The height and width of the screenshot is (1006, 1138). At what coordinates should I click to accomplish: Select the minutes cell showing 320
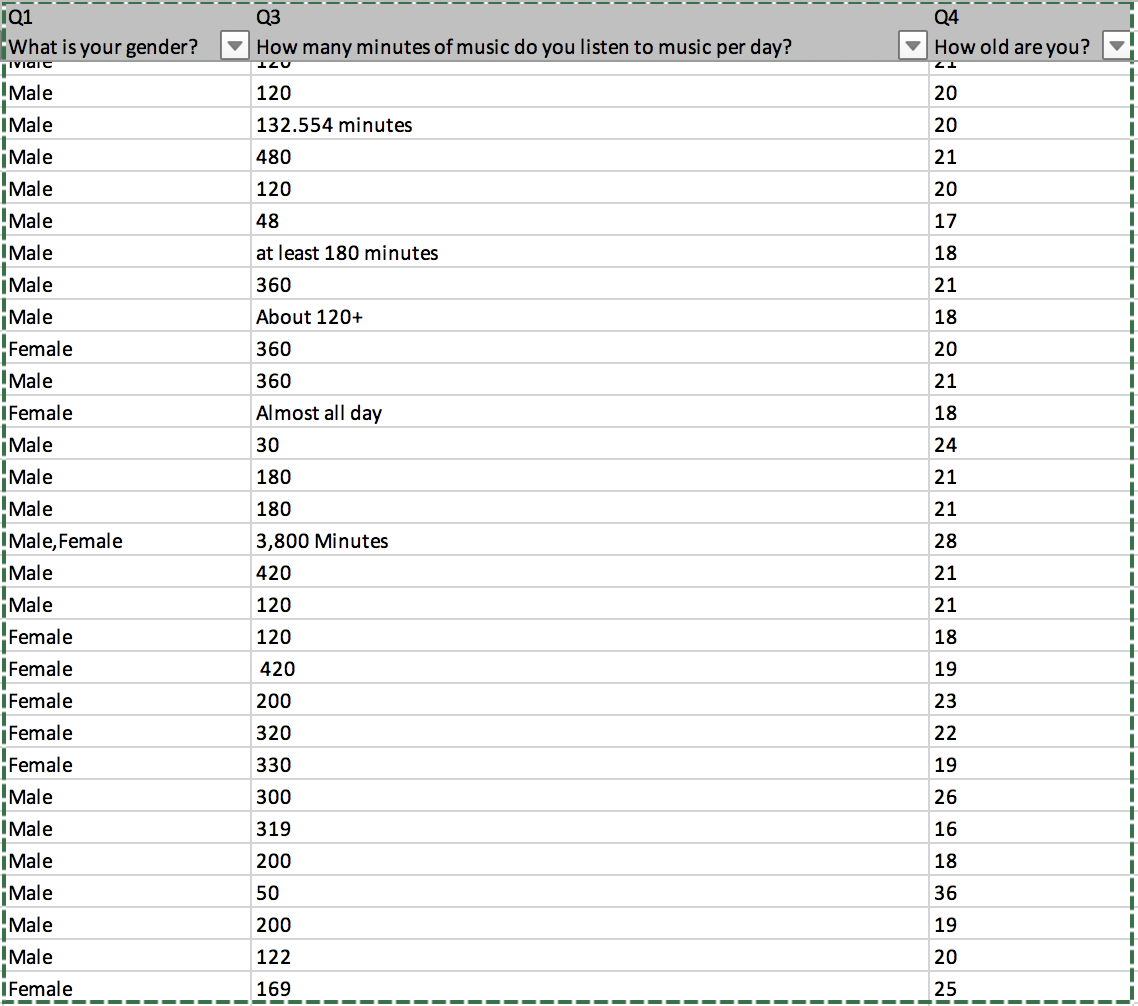click(590, 733)
